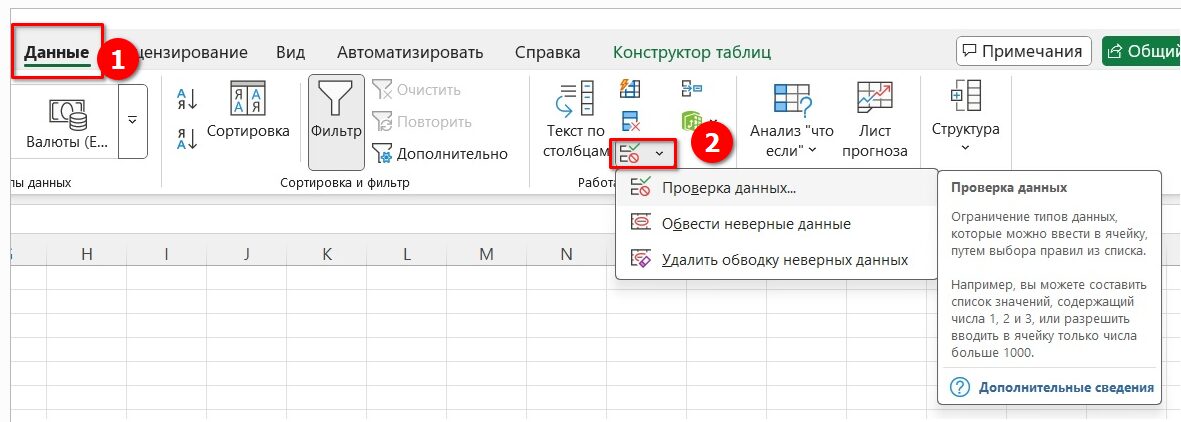Click the green Data Model cube icon
Viewport: 1181px width, 422px height.
[x=691, y=121]
